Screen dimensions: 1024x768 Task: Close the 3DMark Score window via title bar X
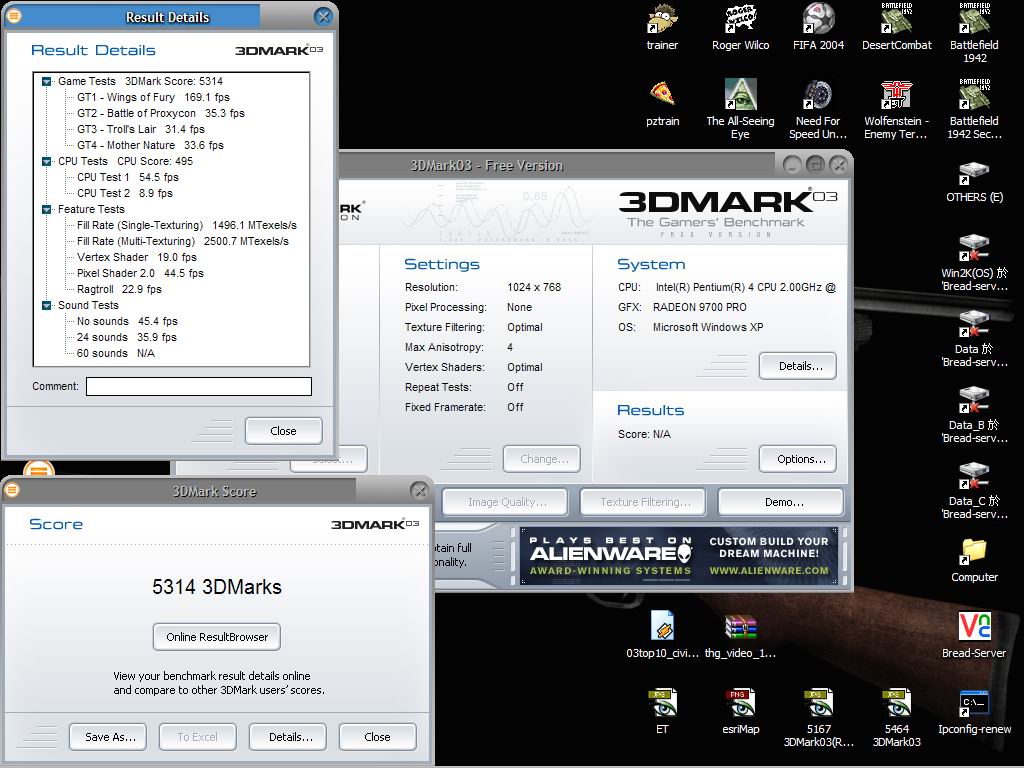419,490
